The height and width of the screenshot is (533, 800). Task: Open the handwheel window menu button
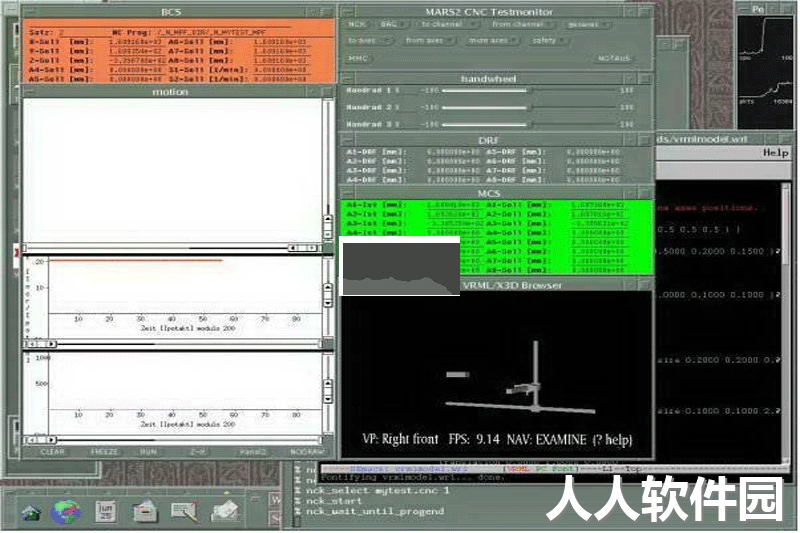click(x=347, y=79)
